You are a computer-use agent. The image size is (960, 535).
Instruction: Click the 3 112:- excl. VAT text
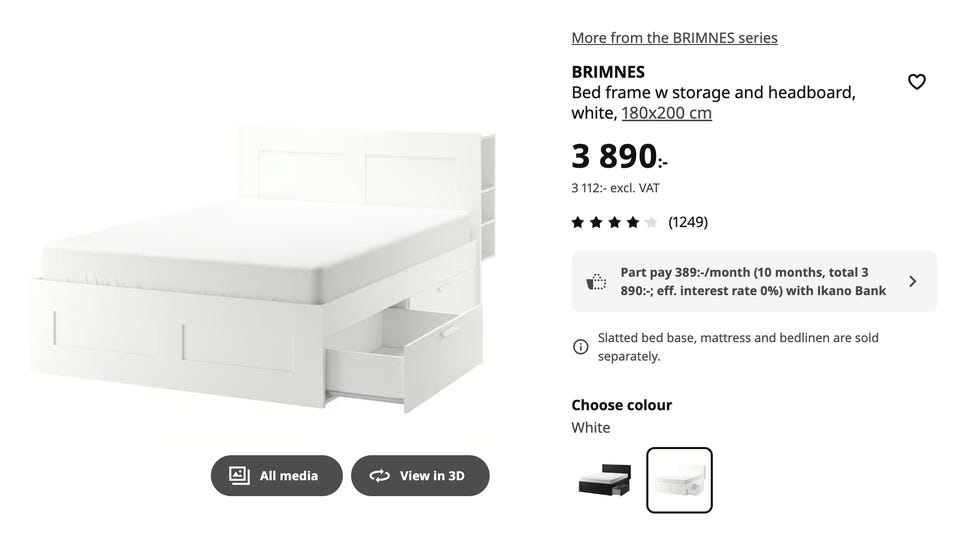(x=615, y=188)
